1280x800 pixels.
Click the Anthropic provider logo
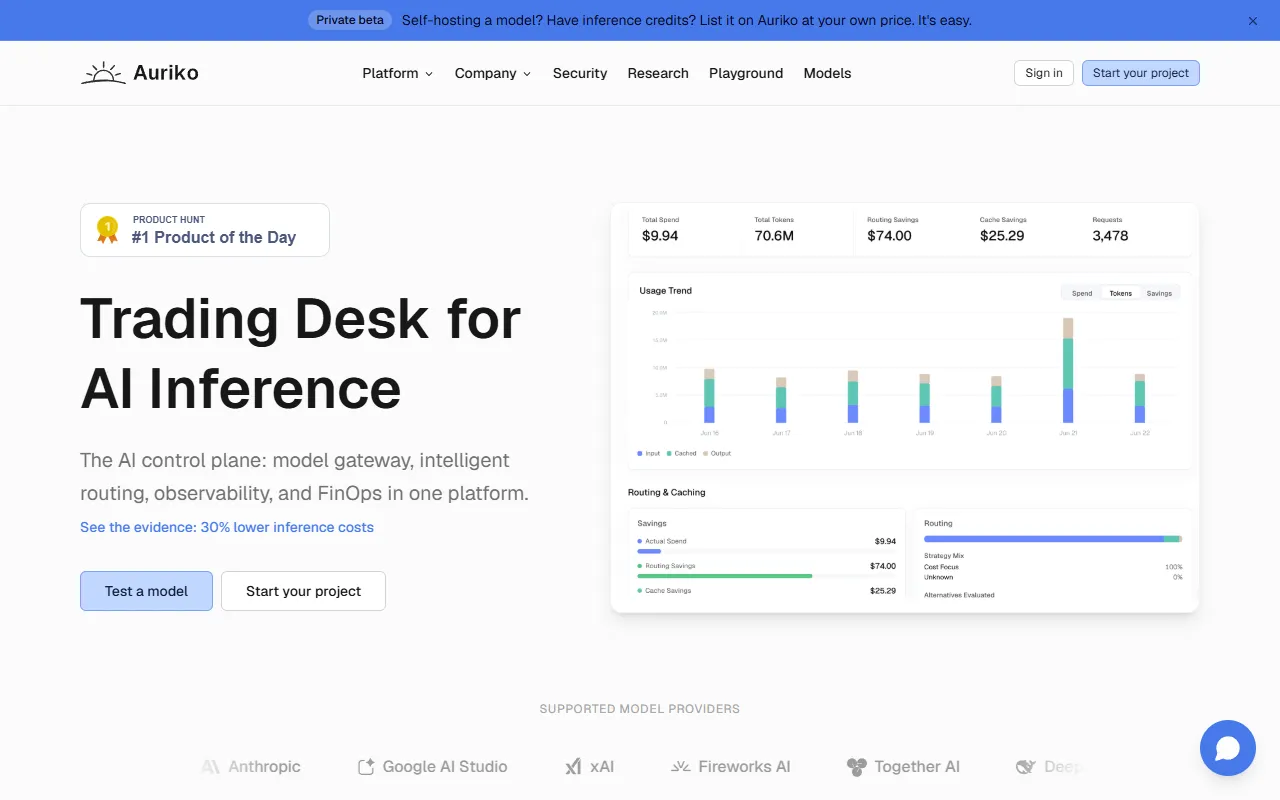coord(251,767)
